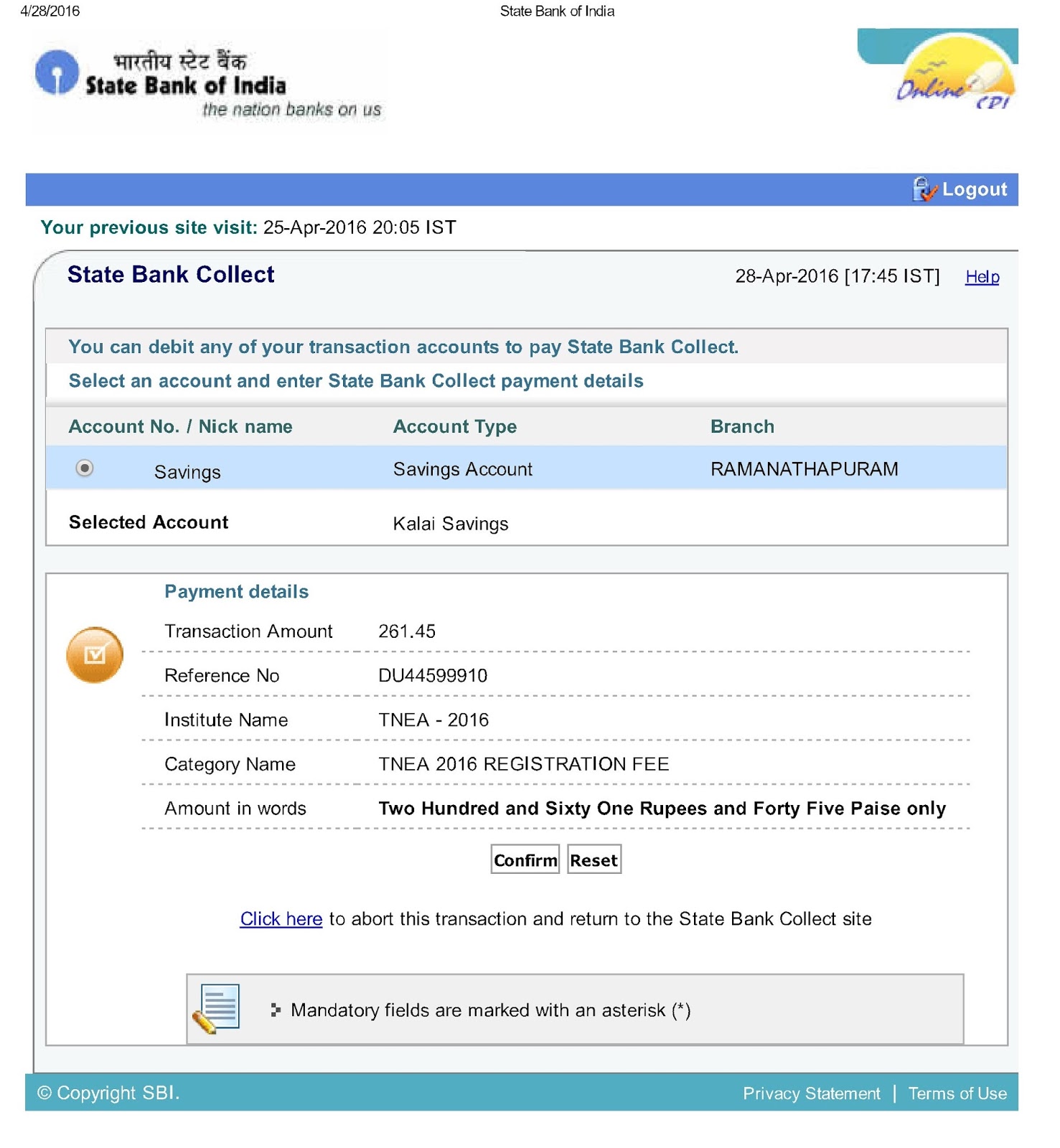The width and height of the screenshot is (1060, 1148).
Task: Click the notepad and pencil note icon
Action: coord(216,1009)
